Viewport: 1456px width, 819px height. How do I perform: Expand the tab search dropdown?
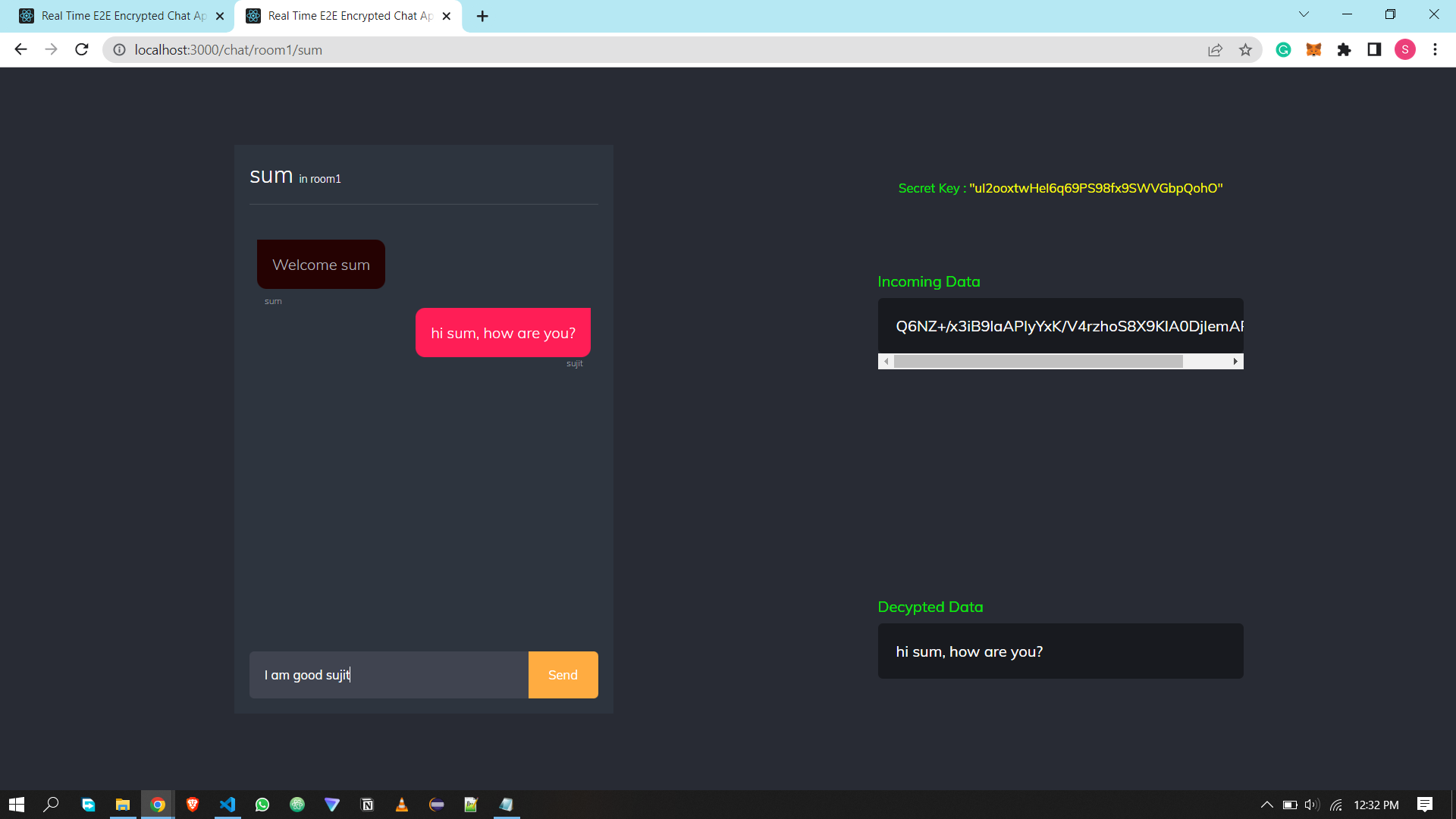tap(1304, 14)
